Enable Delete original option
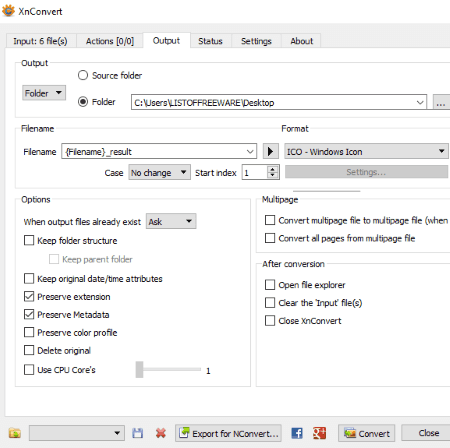450x448 pixels. click(29, 350)
